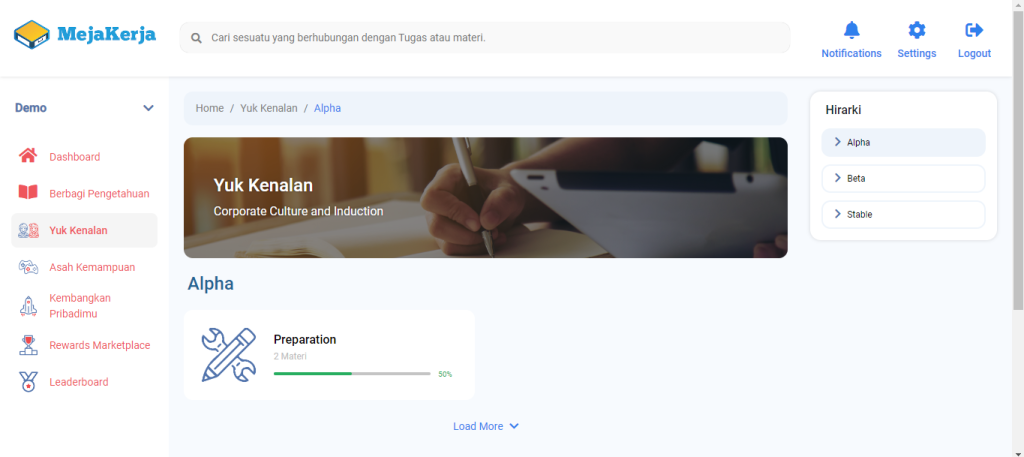Click the search magnifier icon
The image size is (1024, 457).
(x=196, y=38)
